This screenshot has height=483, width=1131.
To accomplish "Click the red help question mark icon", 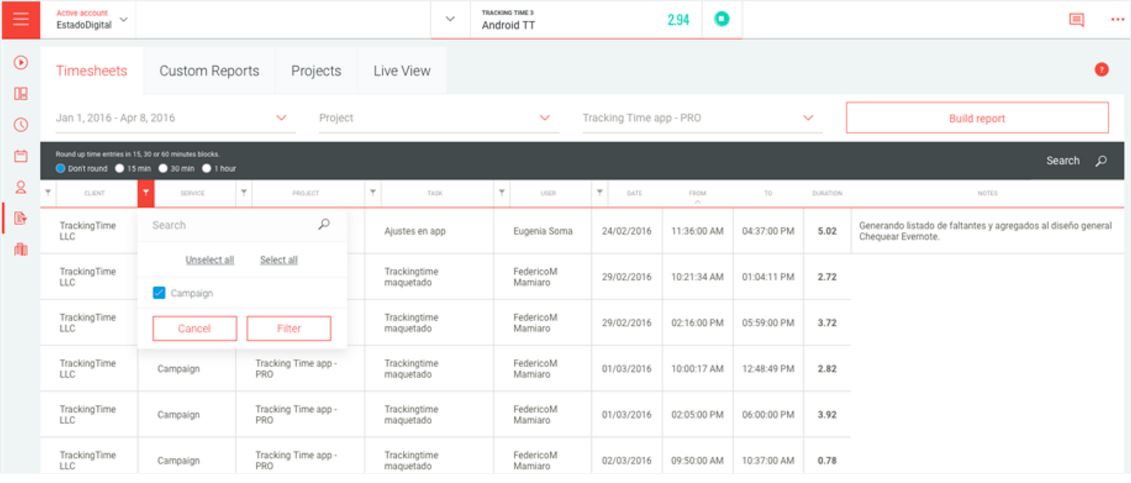I will click(1101, 70).
